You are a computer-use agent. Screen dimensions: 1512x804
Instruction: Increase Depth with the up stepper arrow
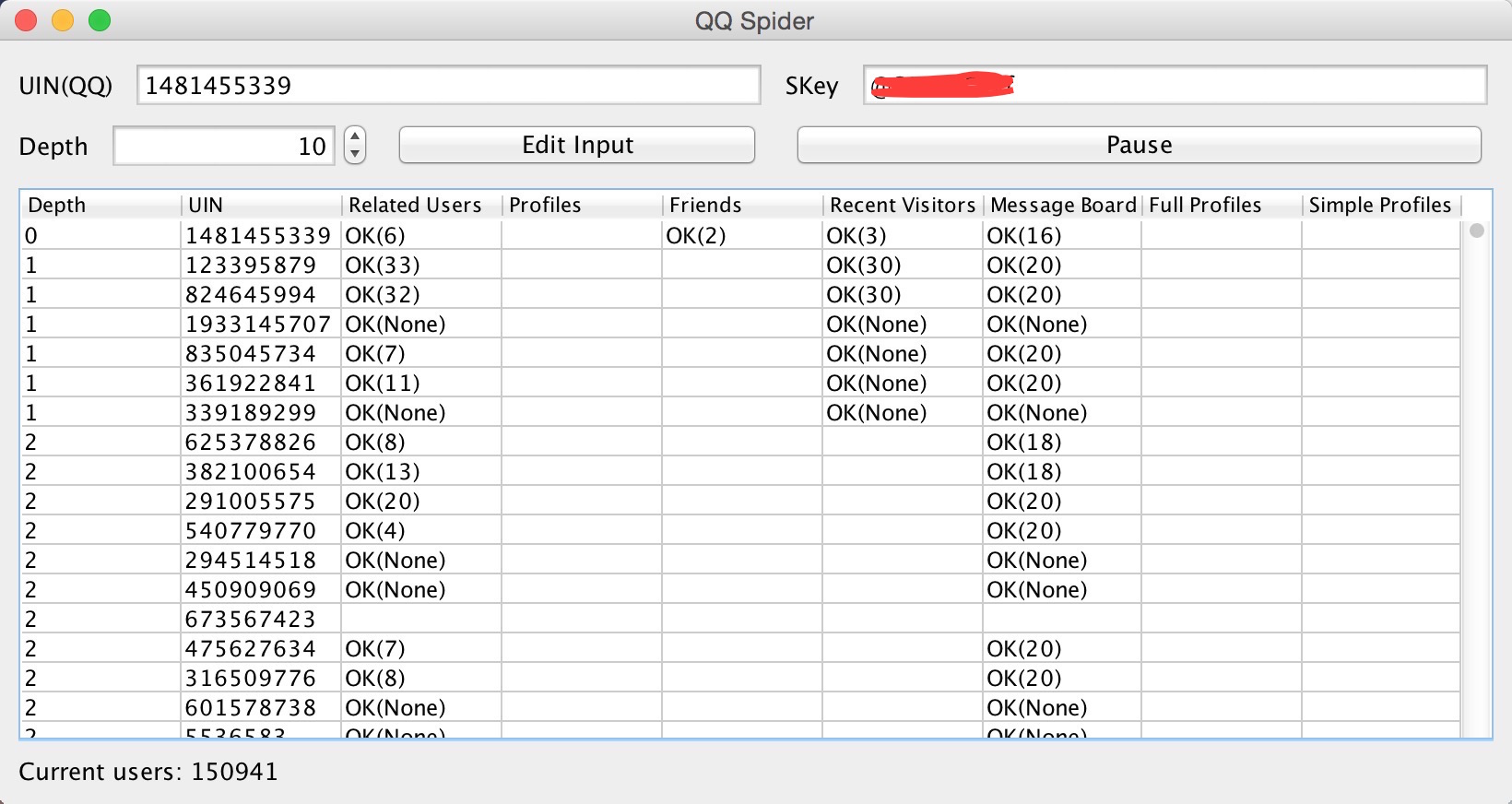355,136
